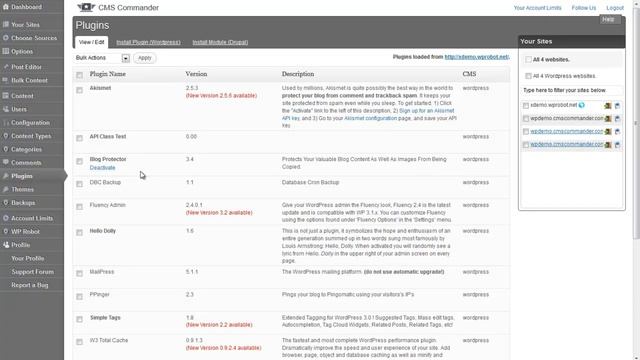Click the Version column header
The width and height of the screenshot is (640, 360).
(196, 74)
